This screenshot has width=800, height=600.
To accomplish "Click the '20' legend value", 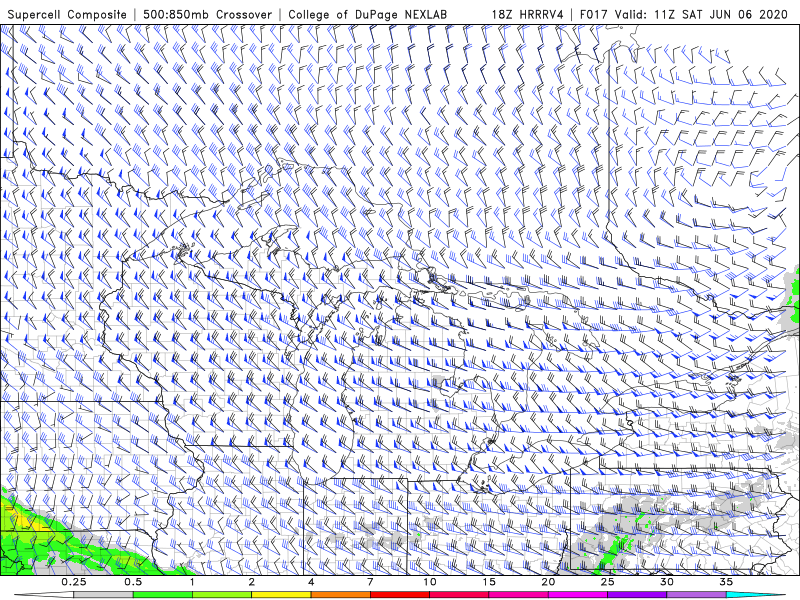I will pyautogui.click(x=548, y=582).
